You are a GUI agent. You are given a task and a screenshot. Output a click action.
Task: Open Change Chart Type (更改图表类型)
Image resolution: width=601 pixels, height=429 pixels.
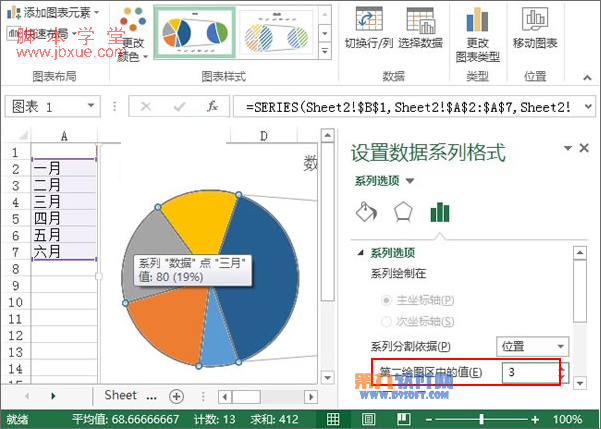pyautogui.click(x=477, y=24)
